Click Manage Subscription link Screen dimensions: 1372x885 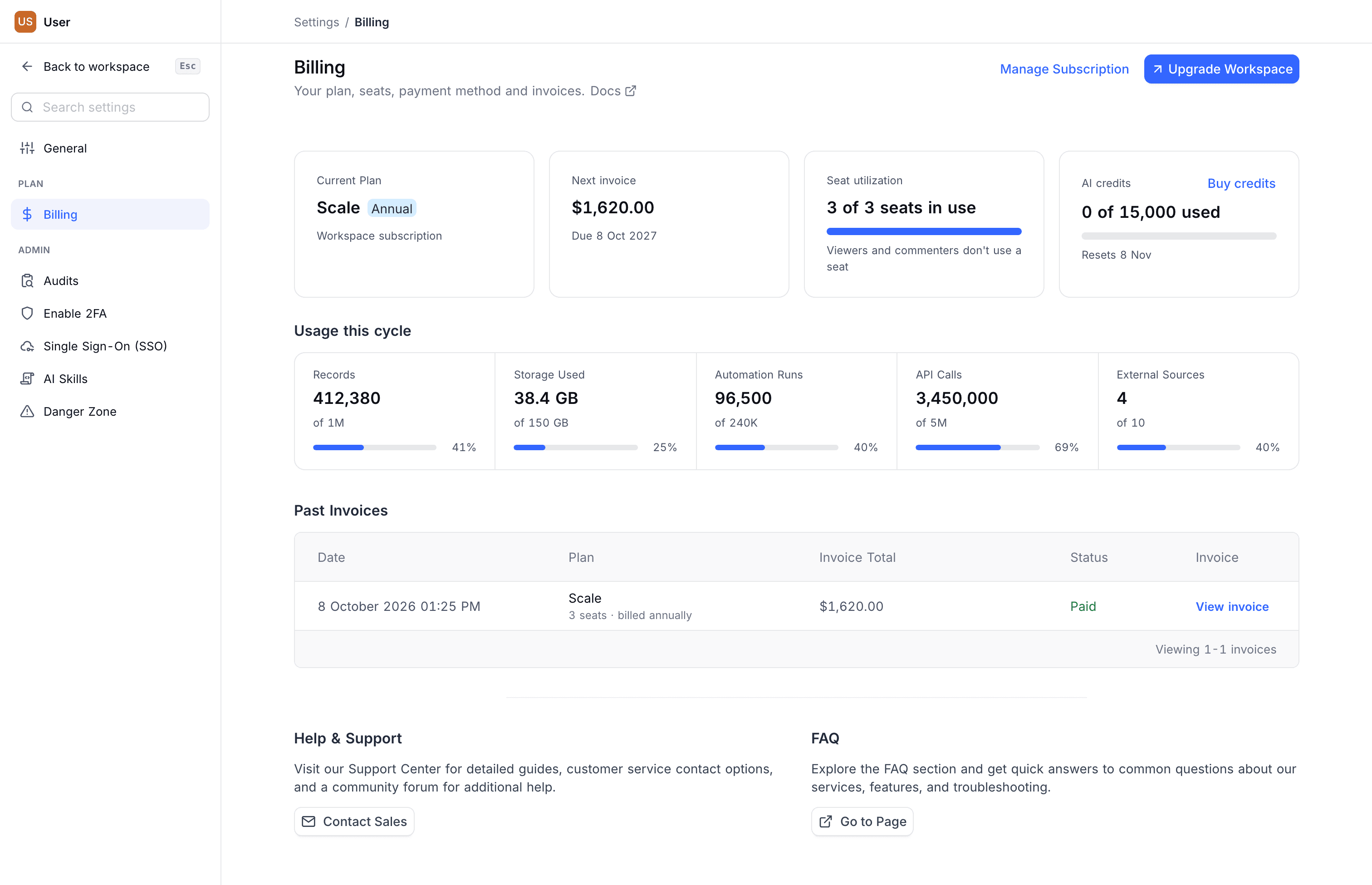coord(1064,69)
